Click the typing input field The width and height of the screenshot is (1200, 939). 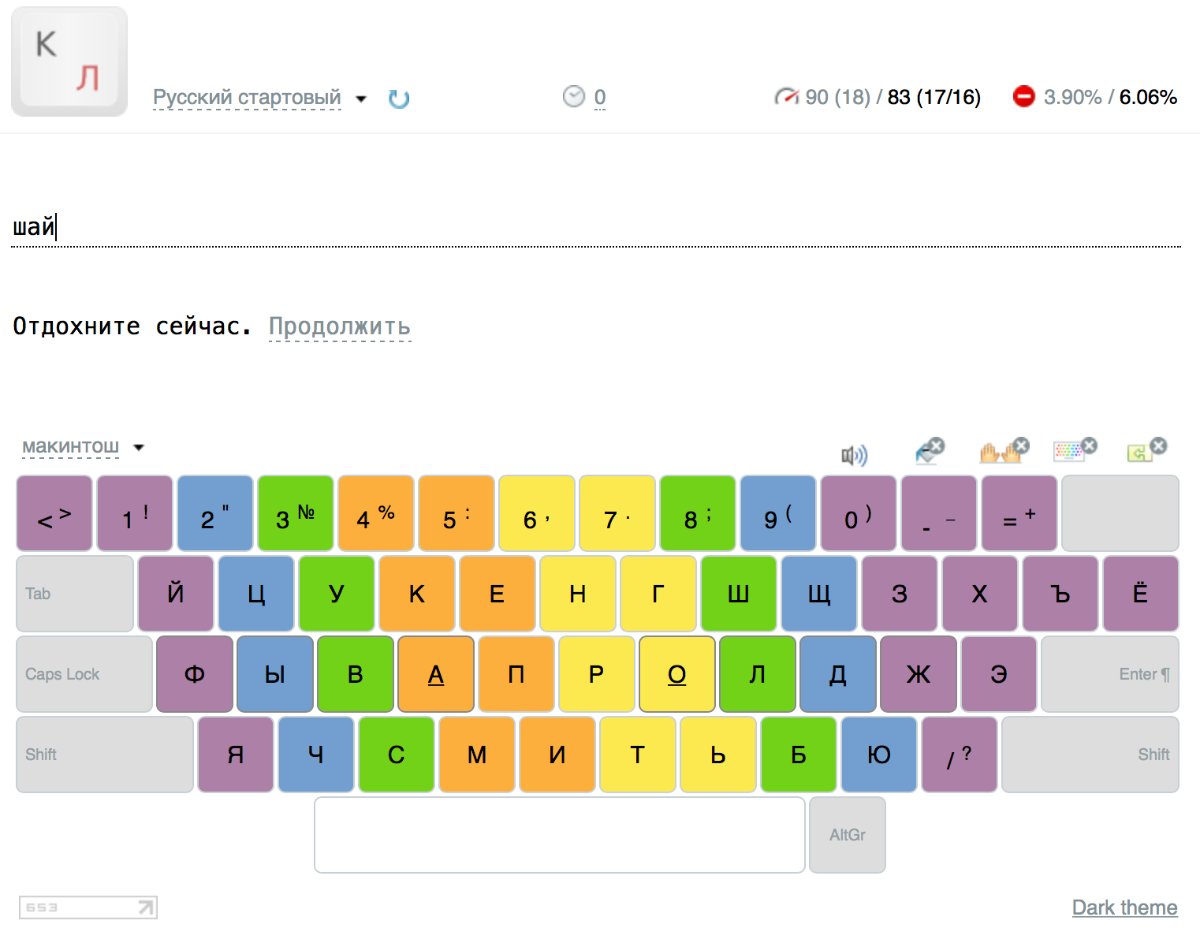pyautogui.click(x=595, y=228)
